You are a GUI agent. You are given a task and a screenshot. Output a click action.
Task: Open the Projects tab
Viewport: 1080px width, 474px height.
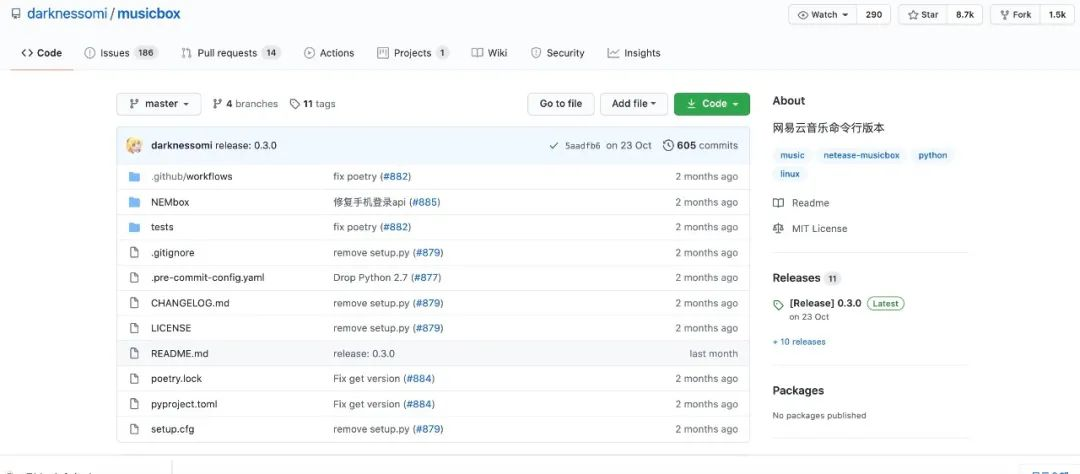[413, 53]
